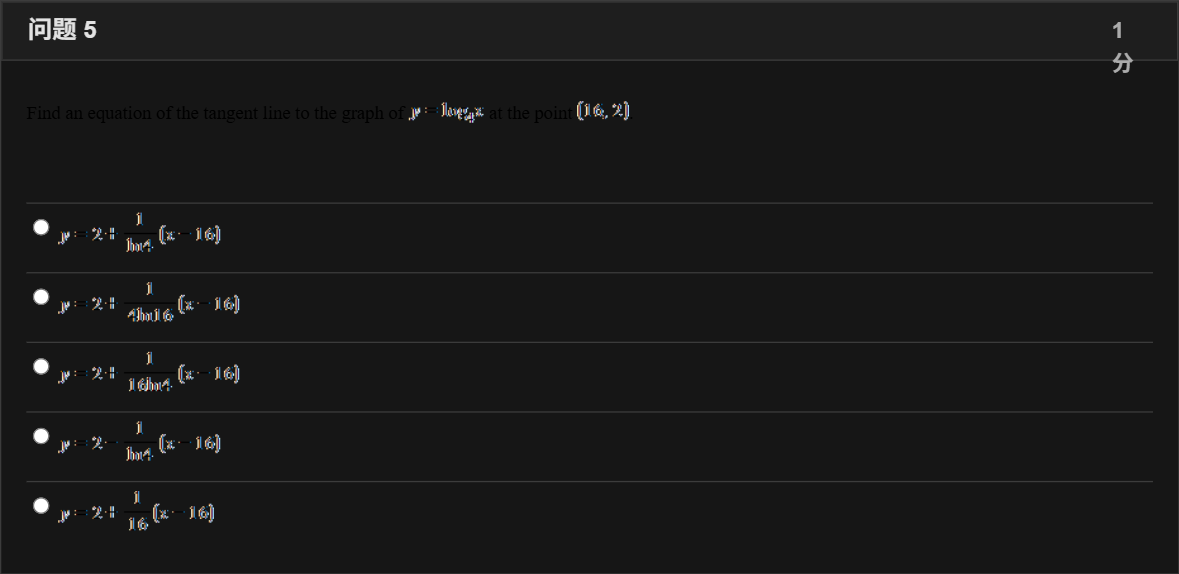Click the 问题 5 header title
This screenshot has width=1179, height=574.
tap(62, 30)
